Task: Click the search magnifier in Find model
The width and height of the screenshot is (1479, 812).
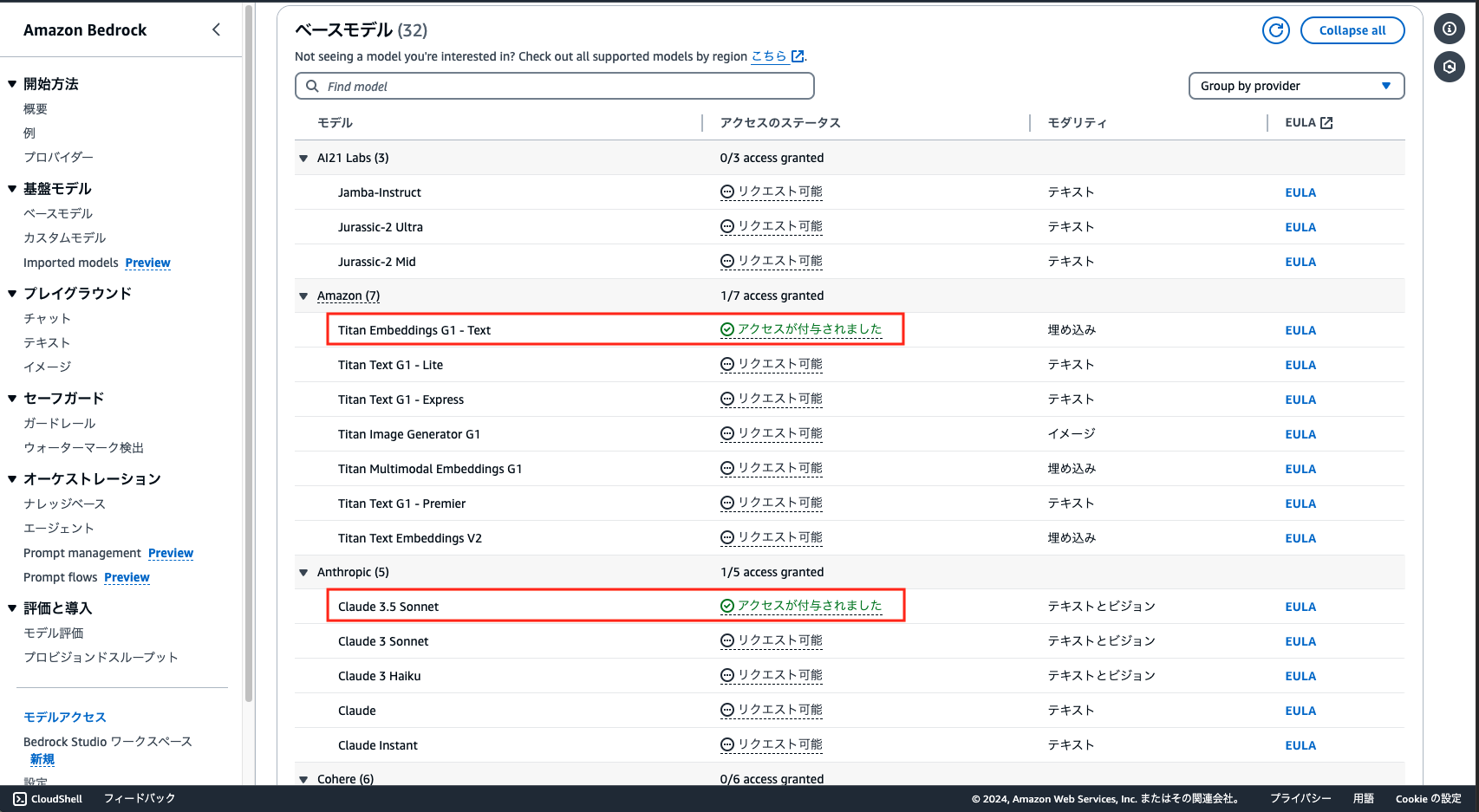Action: click(x=312, y=86)
